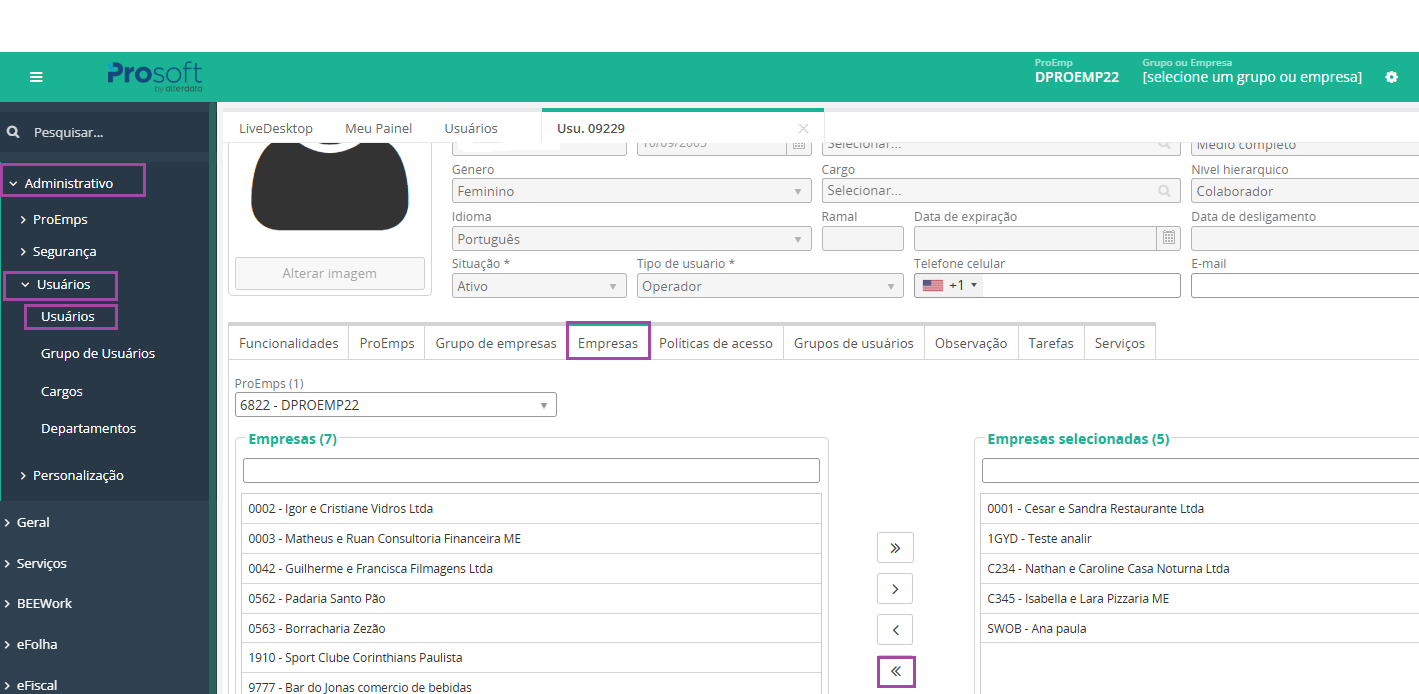Click the Cargo field search icon
1419x694 pixels.
(x=1164, y=191)
